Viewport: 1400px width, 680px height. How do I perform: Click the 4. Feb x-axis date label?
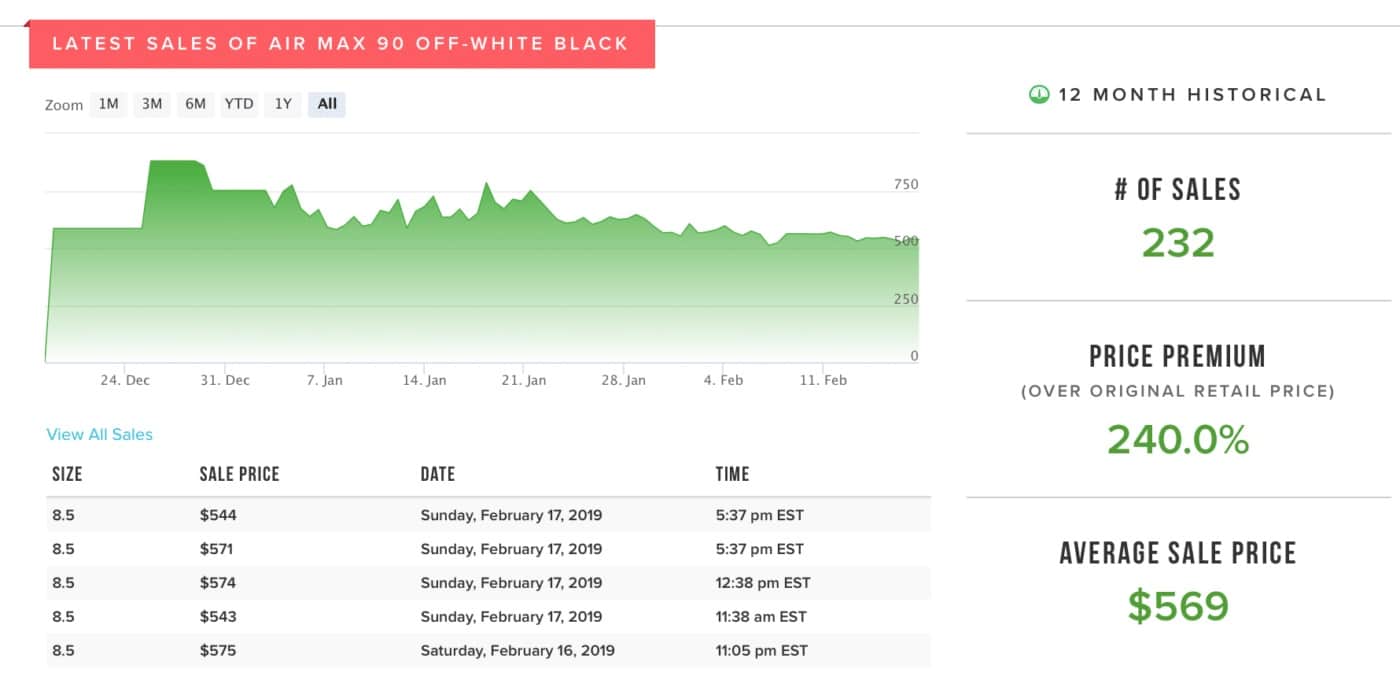click(x=723, y=380)
